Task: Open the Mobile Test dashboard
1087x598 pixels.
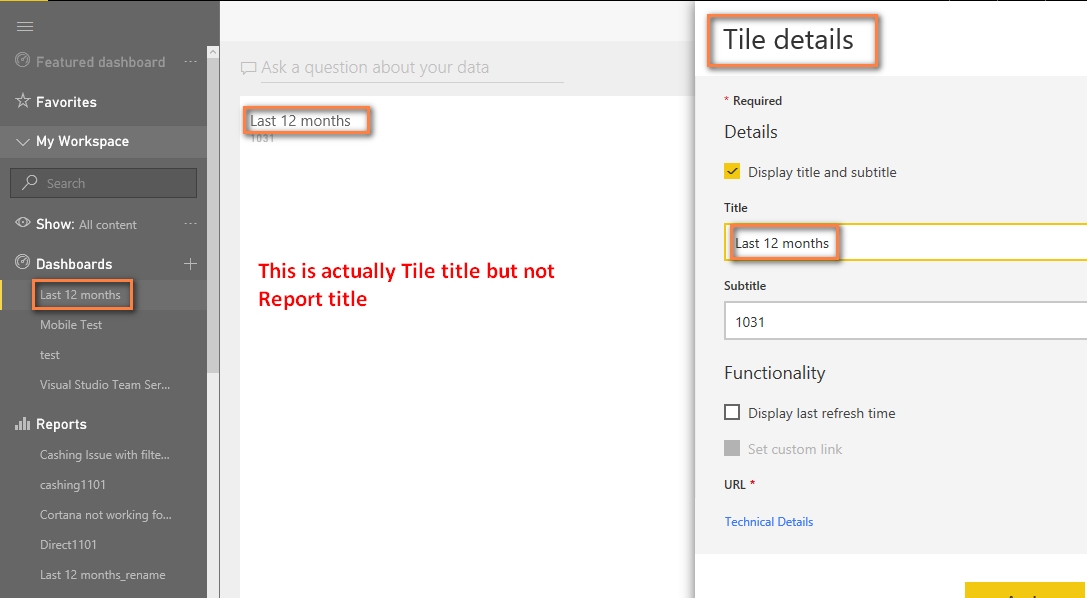Action: point(71,324)
